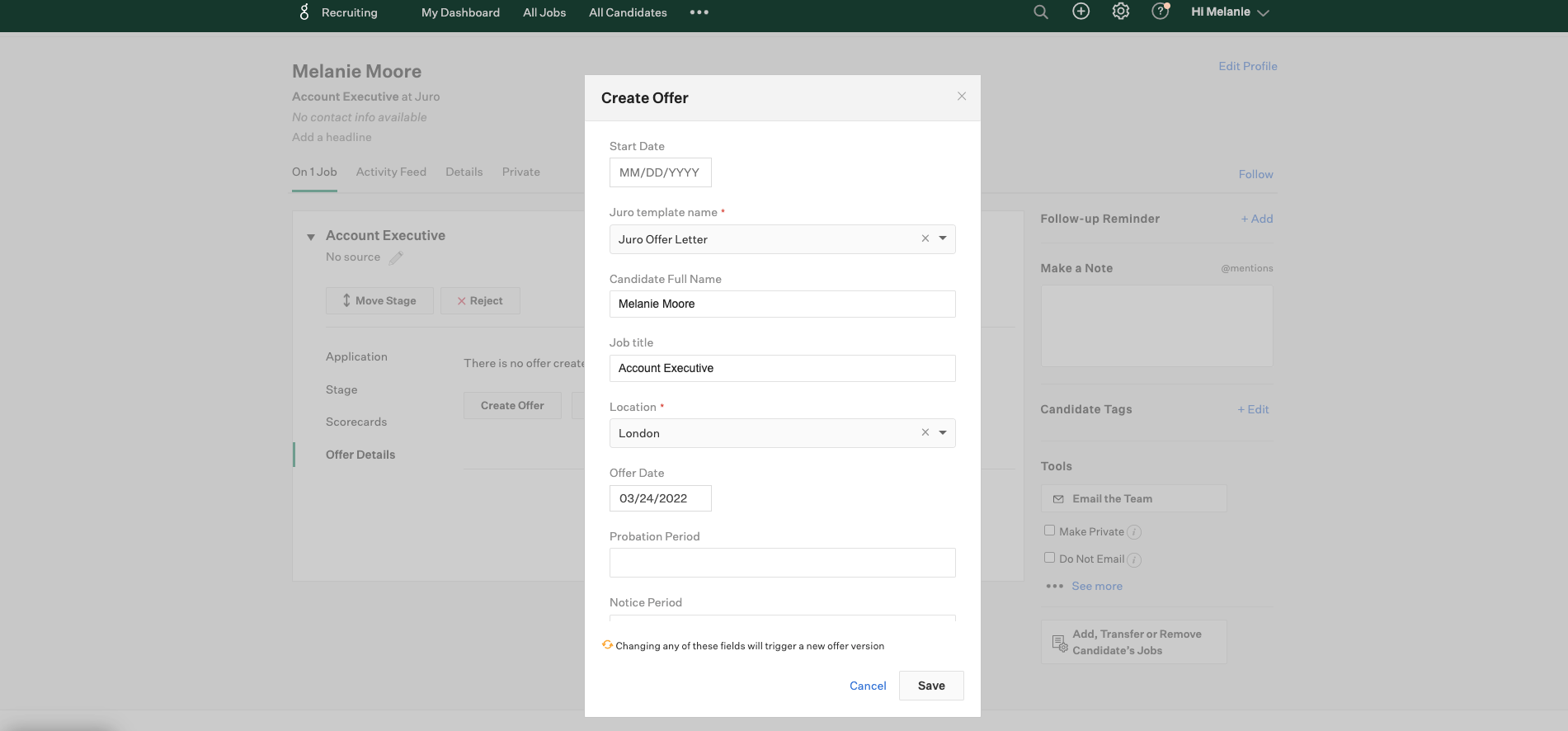Image resolution: width=1568 pixels, height=731 pixels.
Task: Collapse the Account Executive job section
Action: pyautogui.click(x=311, y=237)
